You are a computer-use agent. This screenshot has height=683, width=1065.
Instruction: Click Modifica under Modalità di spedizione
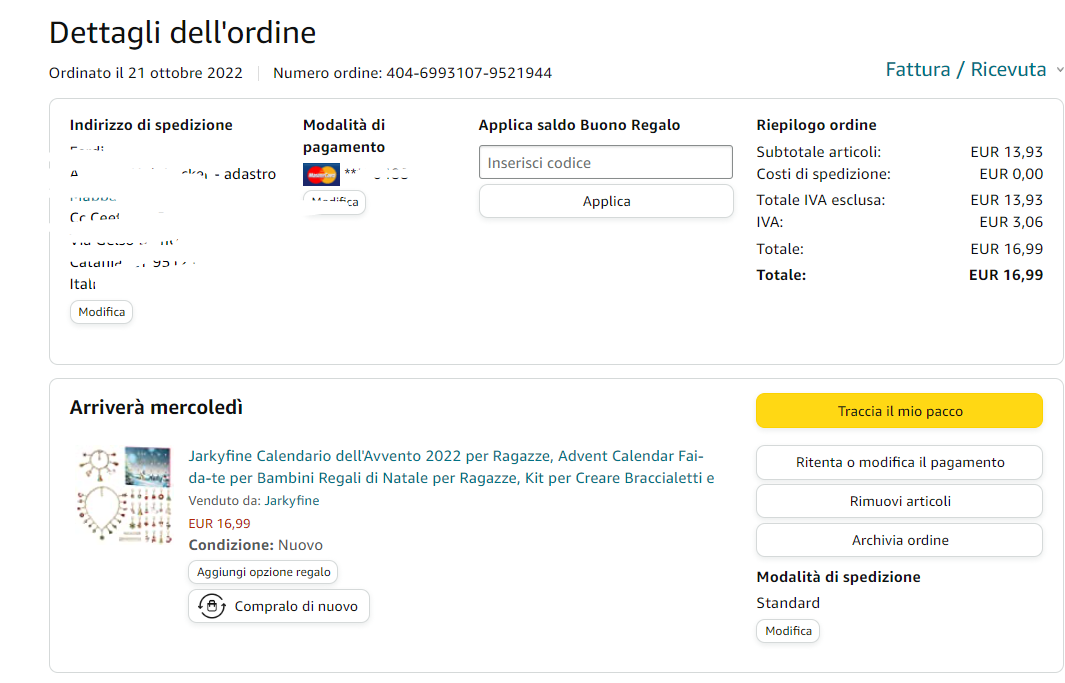coord(788,631)
